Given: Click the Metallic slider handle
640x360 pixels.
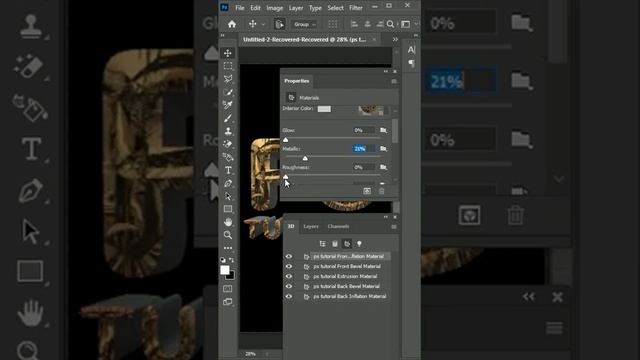Looking at the screenshot, I should point(305,158).
